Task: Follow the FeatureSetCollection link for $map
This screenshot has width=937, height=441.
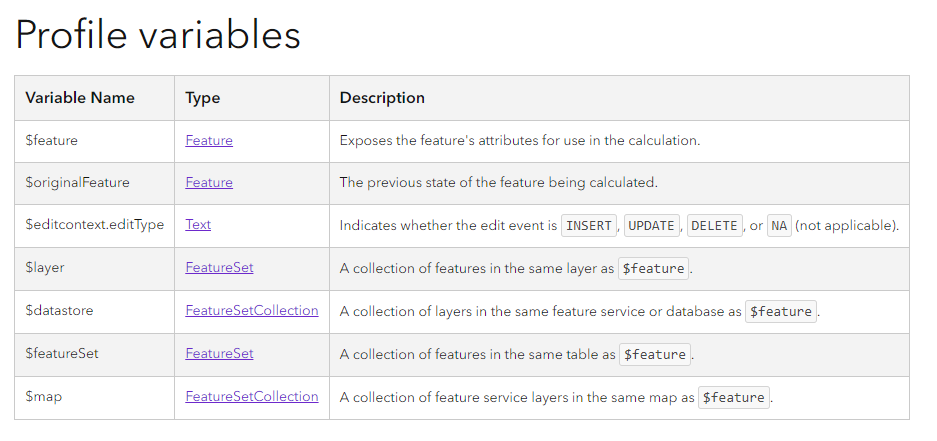Action: pyautogui.click(x=252, y=397)
